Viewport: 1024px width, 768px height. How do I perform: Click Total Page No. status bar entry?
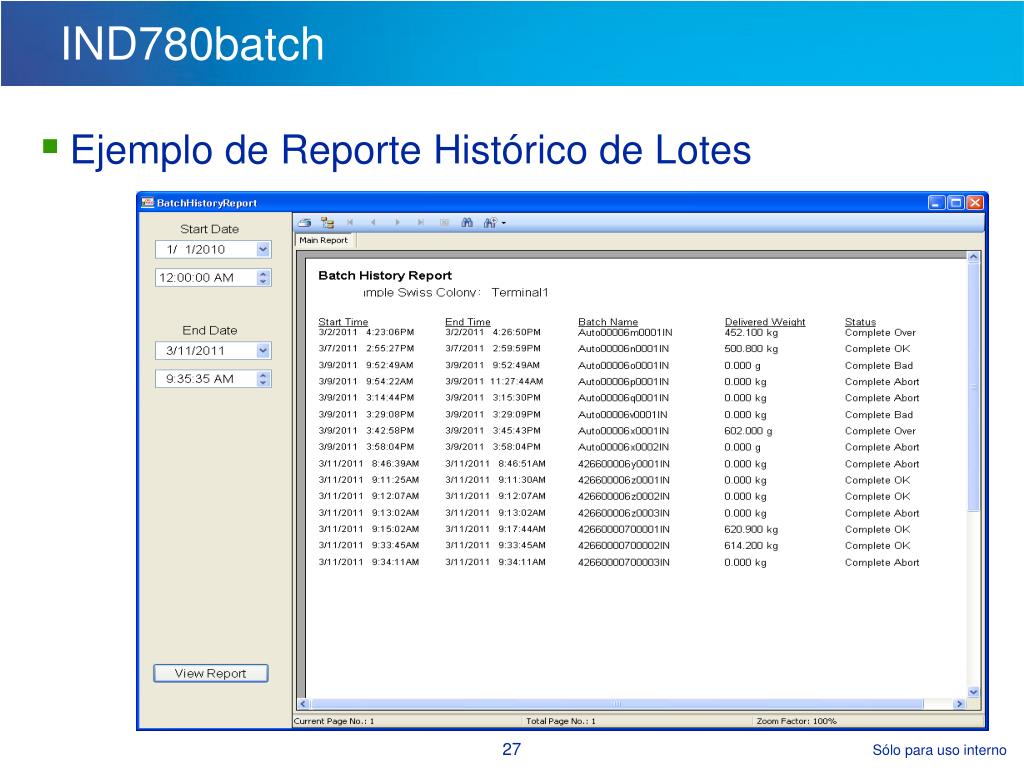pos(561,721)
